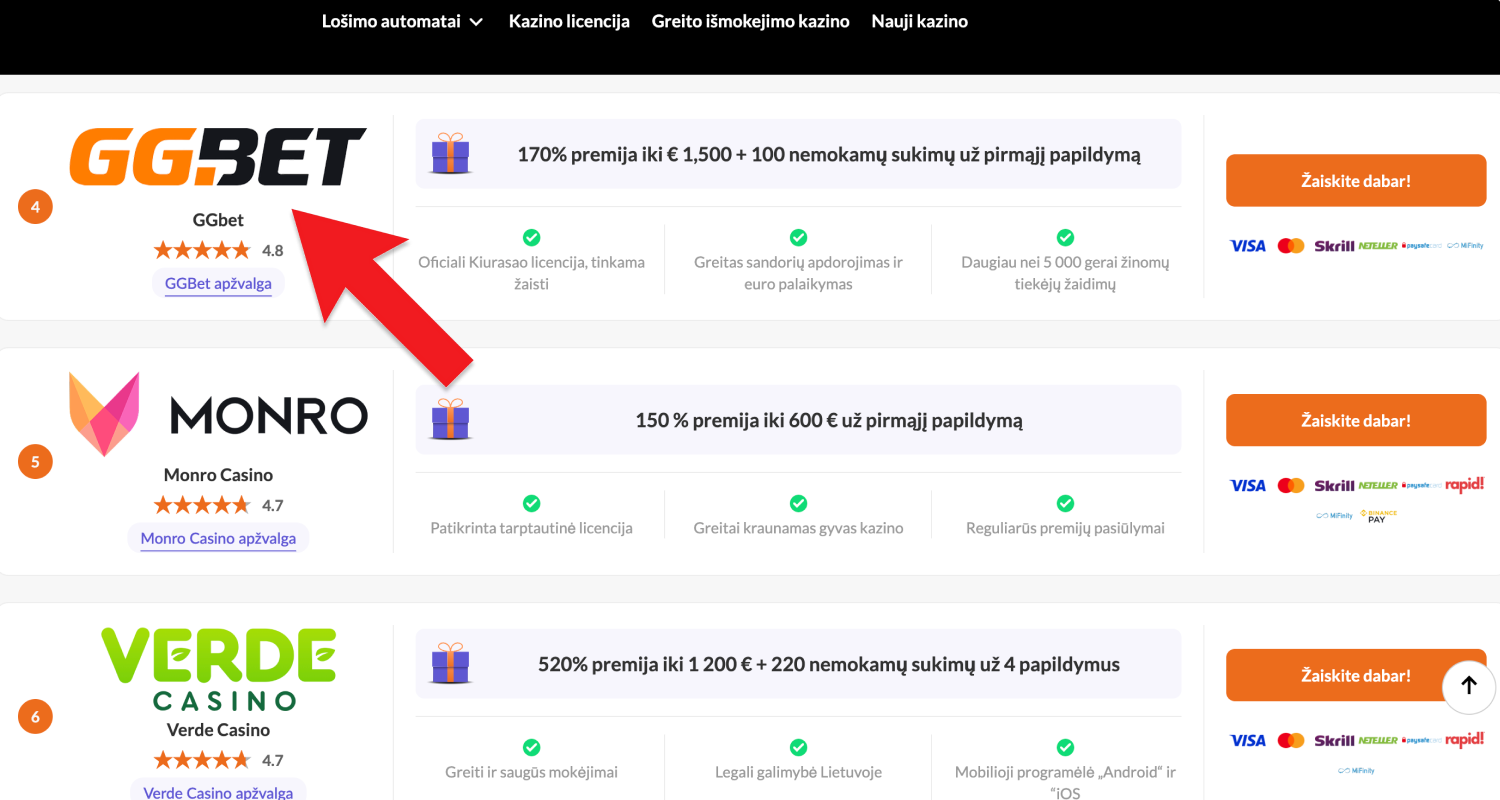Open Kazino licencija menu item
1500x800 pixels.
pos(569,21)
